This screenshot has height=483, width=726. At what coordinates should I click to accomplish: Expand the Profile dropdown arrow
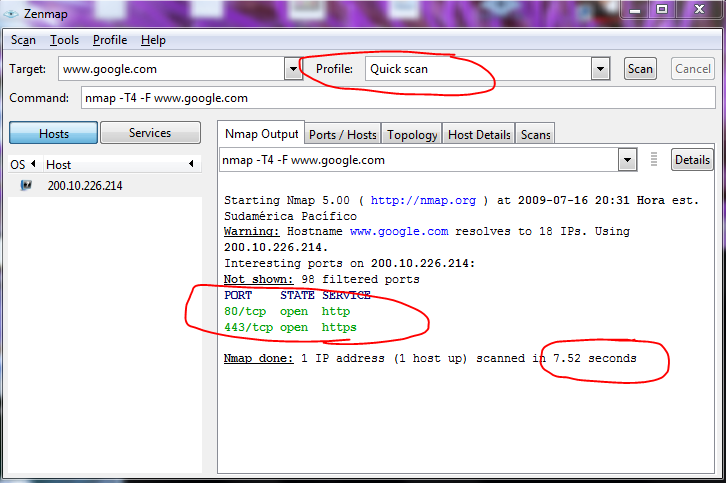tap(601, 69)
